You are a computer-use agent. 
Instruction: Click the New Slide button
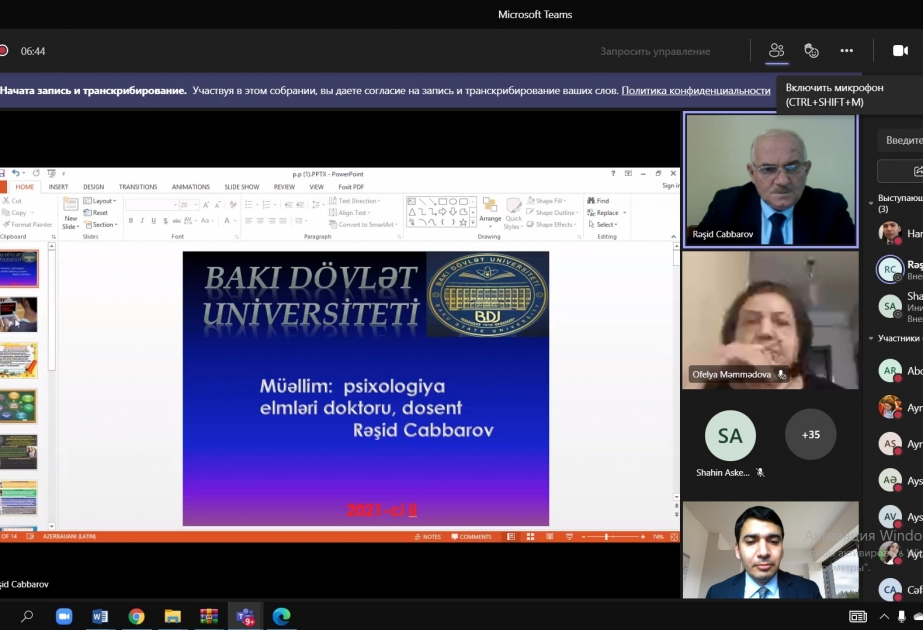coord(71,213)
